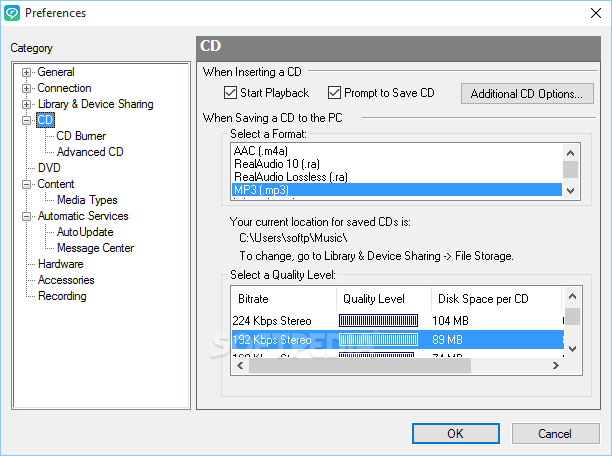Image resolution: width=612 pixels, height=456 pixels.
Task: Select General in the category tree
Action: click(x=56, y=72)
